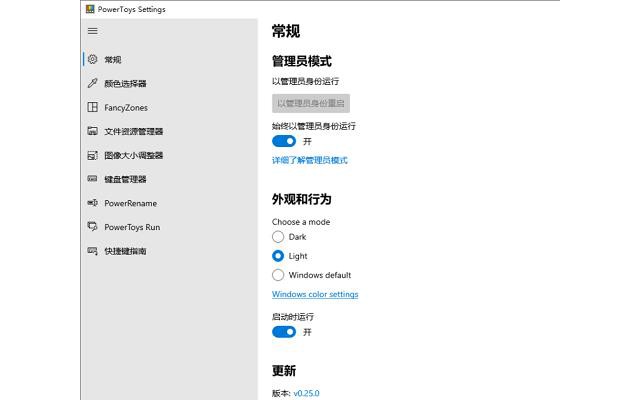Open the Windows color settings link
The image size is (640, 400).
coord(315,294)
